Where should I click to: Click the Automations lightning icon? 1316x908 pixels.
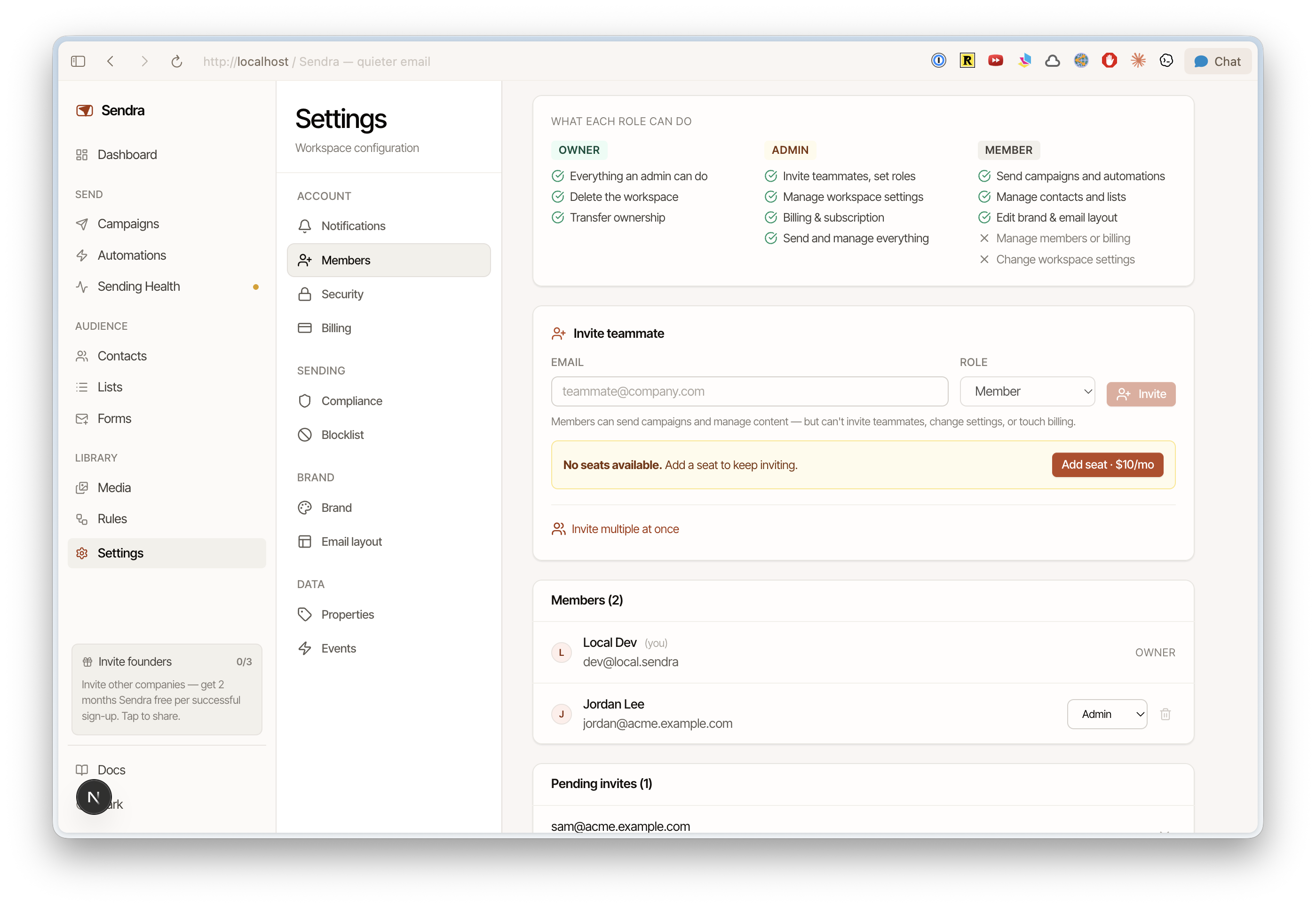82,255
